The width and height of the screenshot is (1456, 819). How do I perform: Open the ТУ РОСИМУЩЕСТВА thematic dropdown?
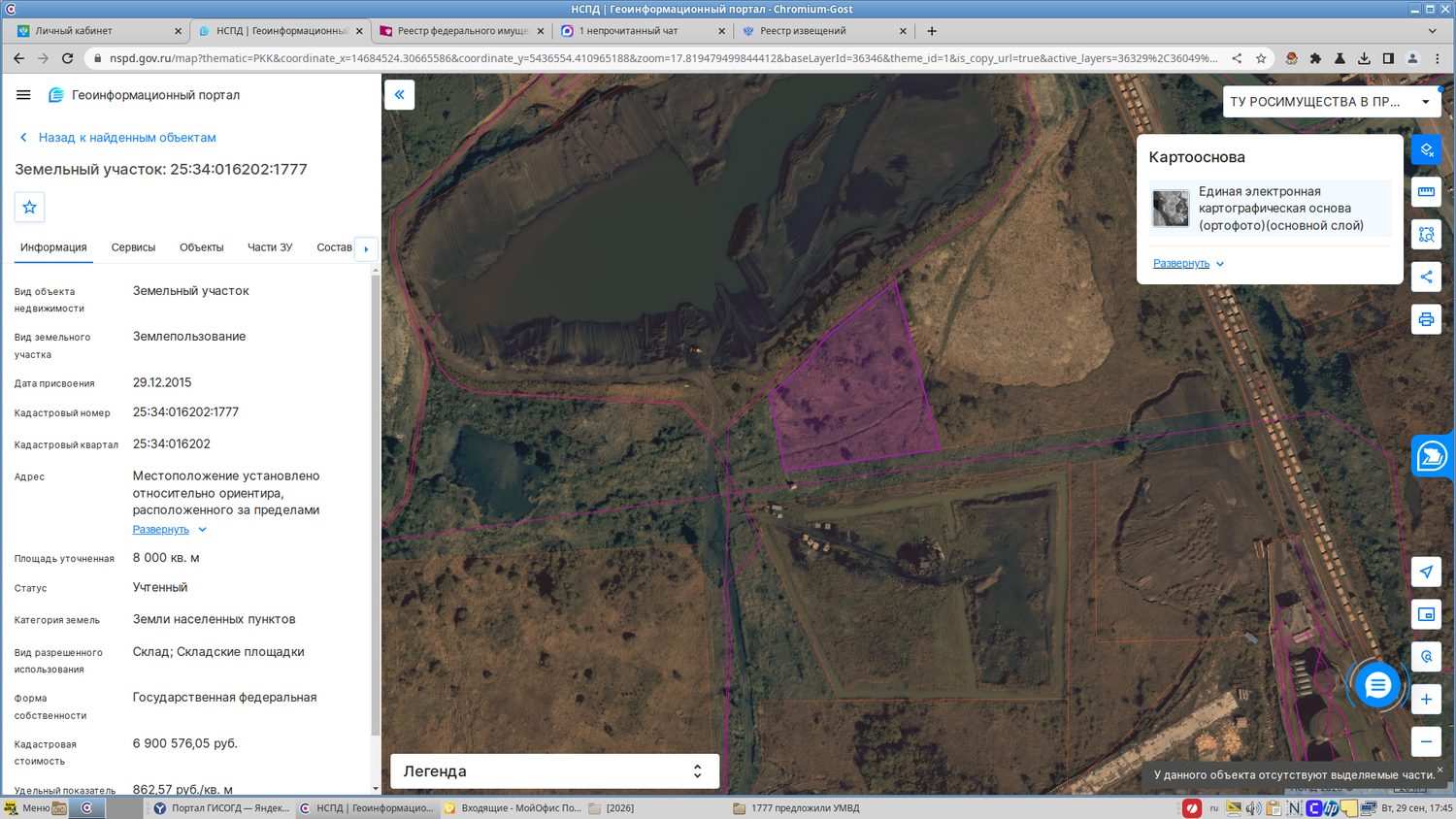pos(1331,102)
